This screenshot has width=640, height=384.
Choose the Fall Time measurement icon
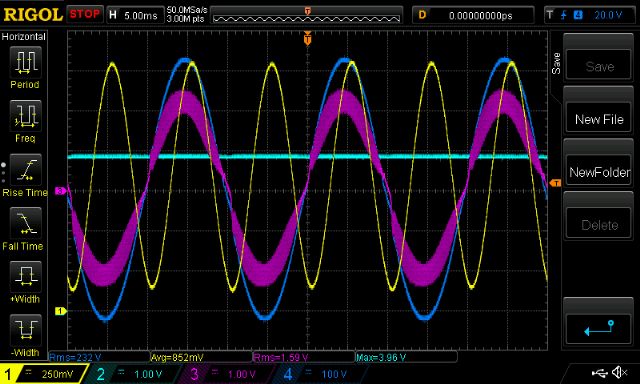pos(25,223)
